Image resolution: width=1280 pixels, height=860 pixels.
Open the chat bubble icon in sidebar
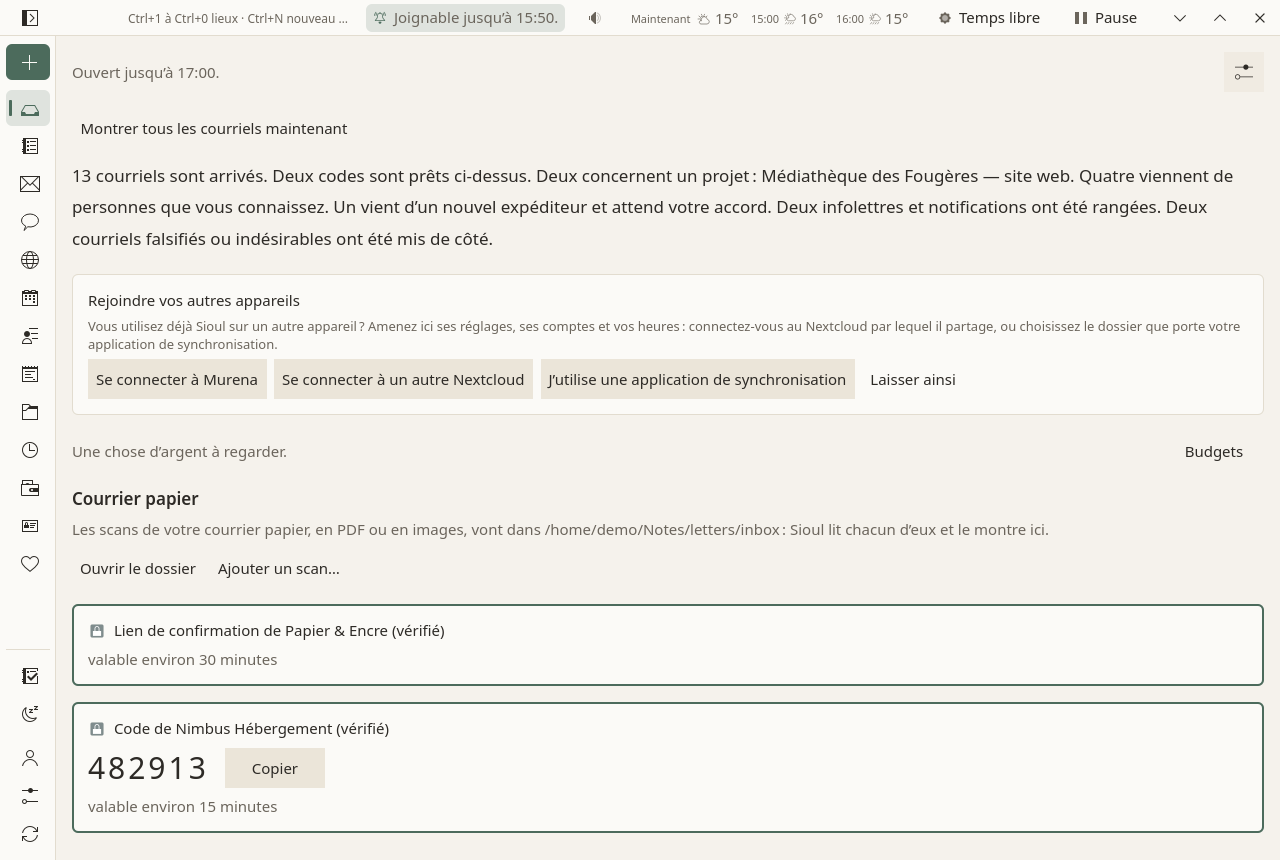click(x=30, y=222)
